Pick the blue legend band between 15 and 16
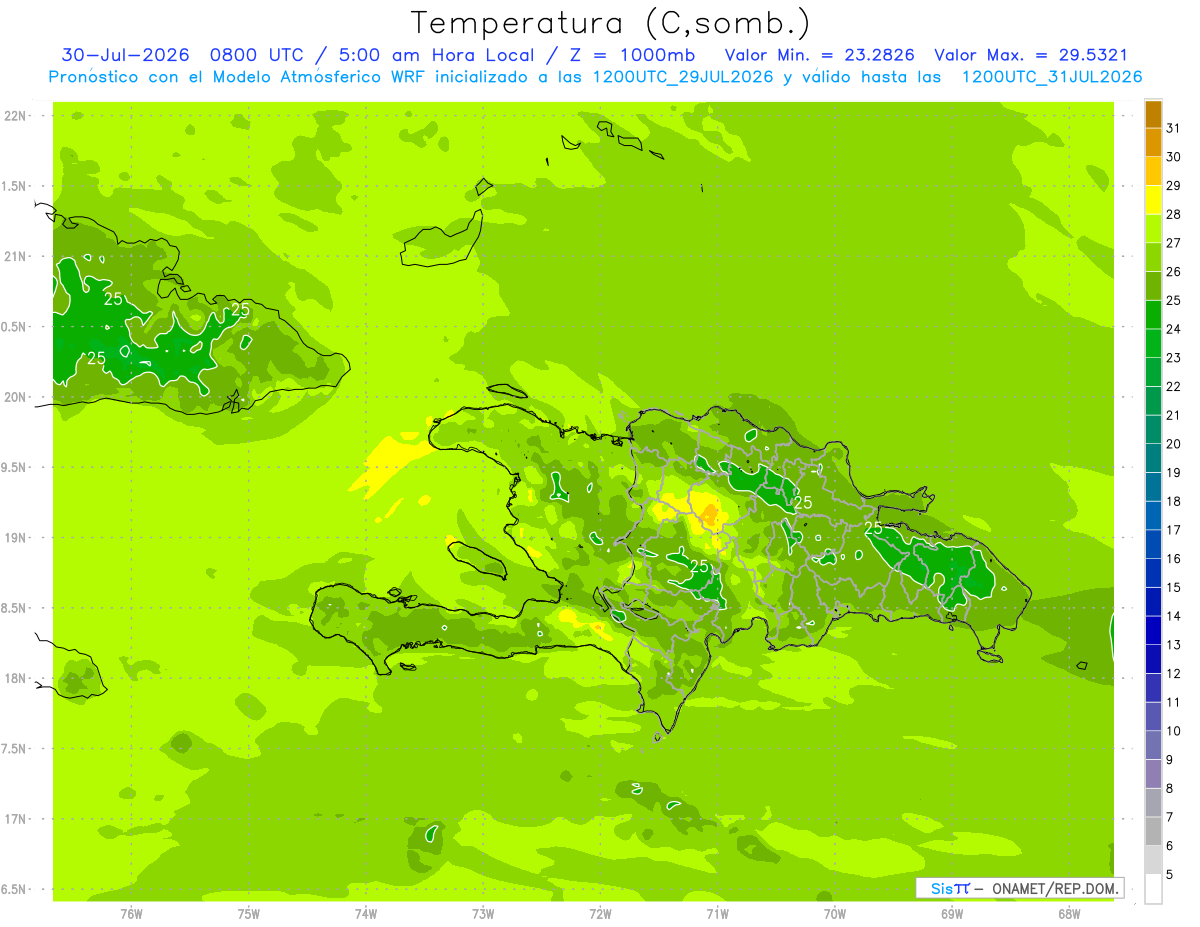The width and height of the screenshot is (1200, 927). (1153, 573)
